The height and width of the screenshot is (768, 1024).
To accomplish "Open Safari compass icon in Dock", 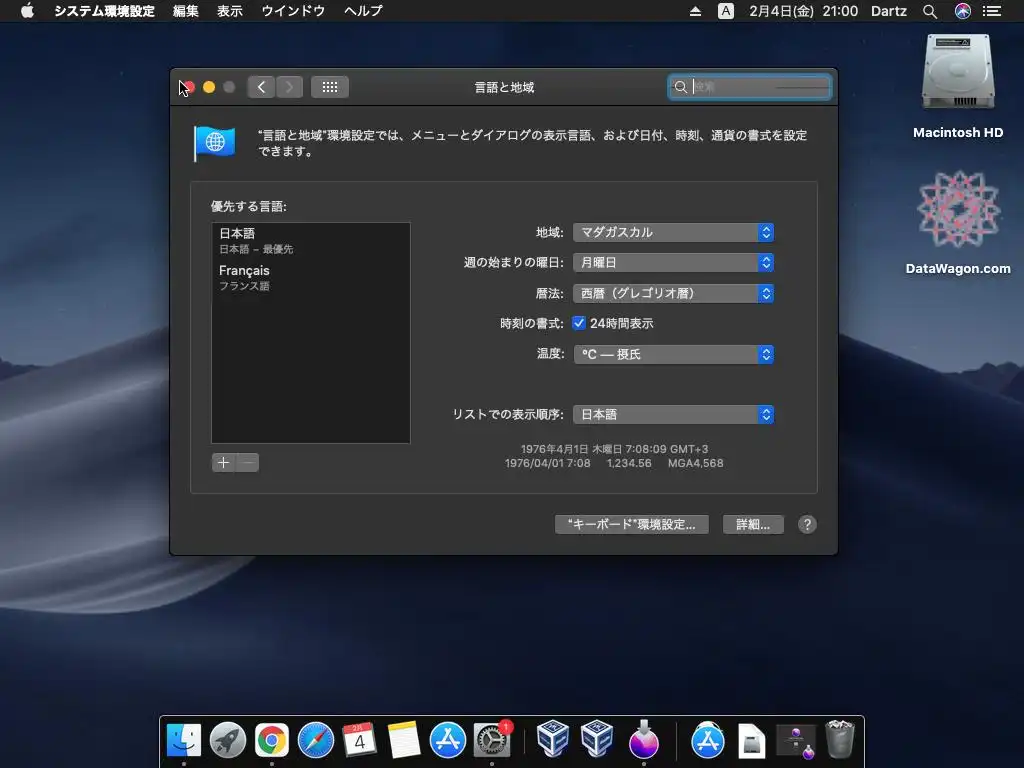I will (315, 741).
